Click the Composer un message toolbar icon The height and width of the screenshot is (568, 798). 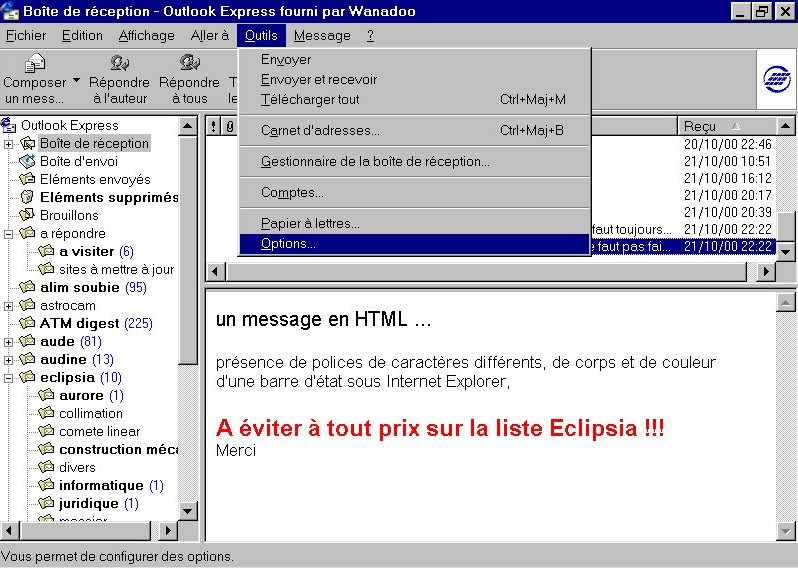34,64
